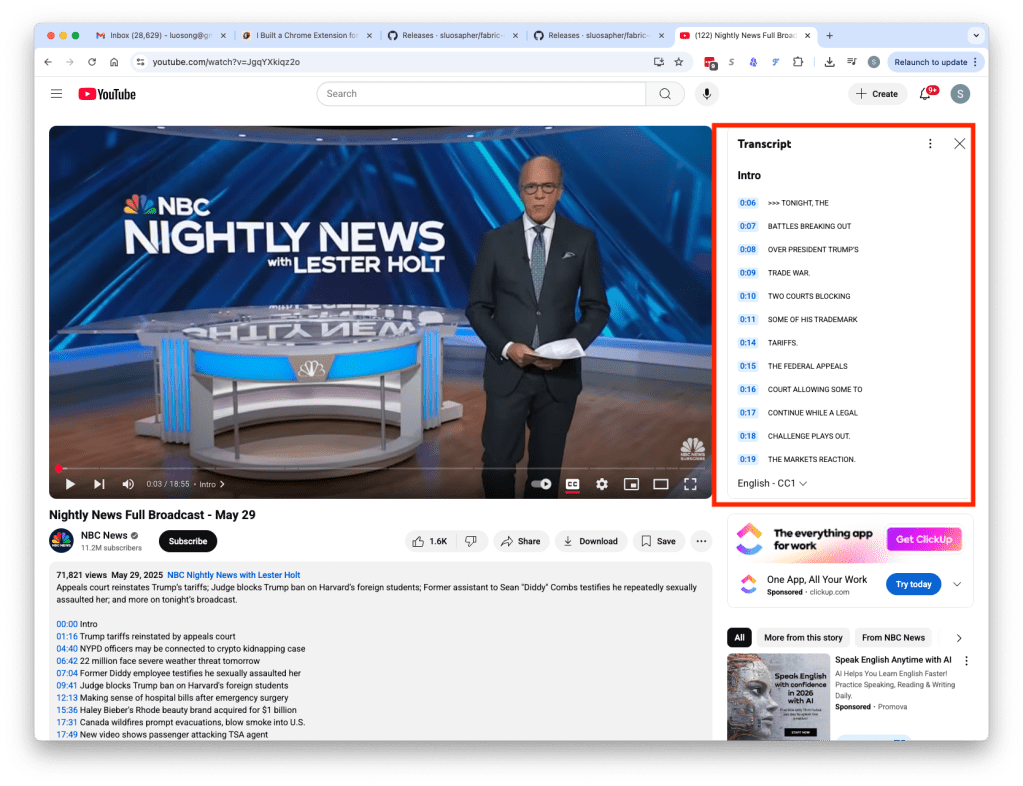The image size is (1023, 786).
Task: Switch to theater mode view
Action: pos(660,484)
